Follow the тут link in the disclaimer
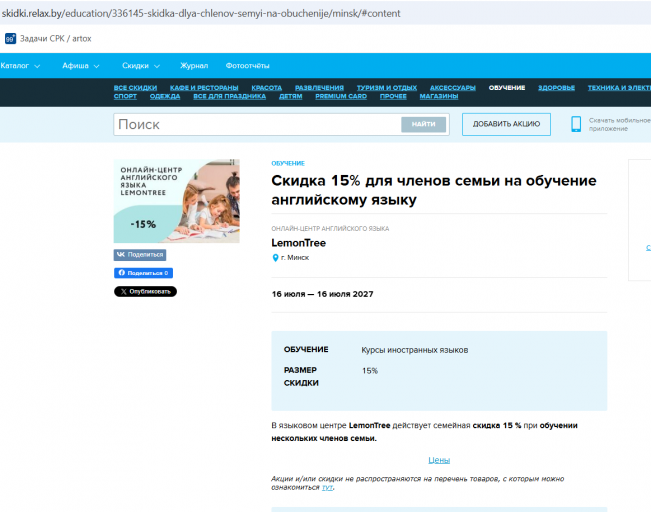The width and height of the screenshot is (651, 512). coord(327,488)
